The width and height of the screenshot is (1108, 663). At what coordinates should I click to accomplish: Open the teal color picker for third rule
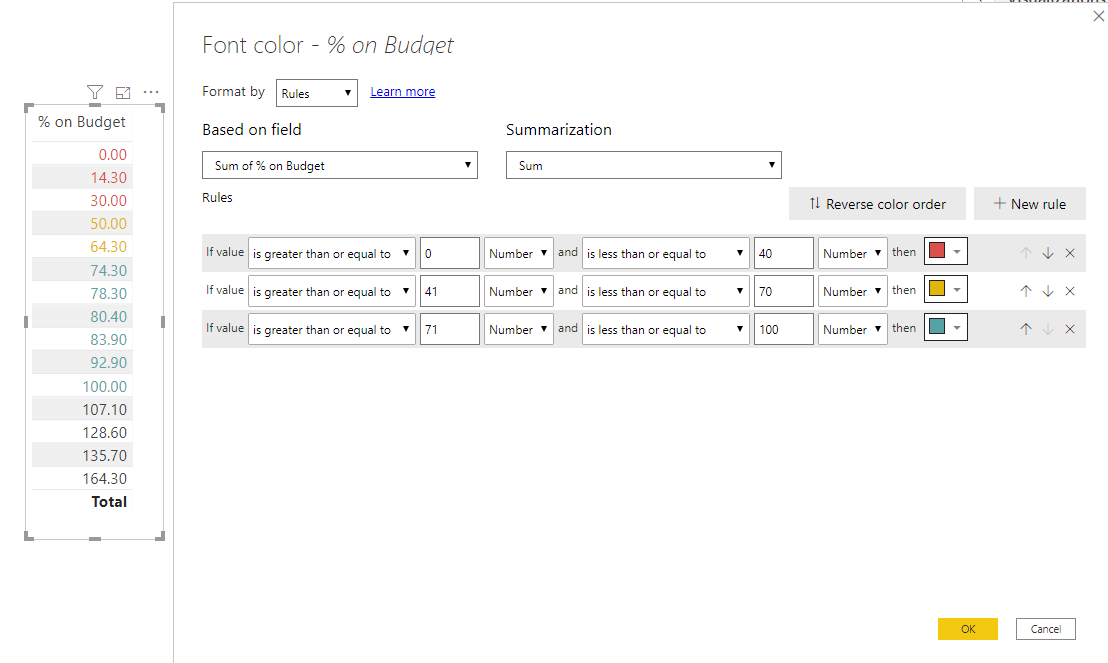pos(945,327)
